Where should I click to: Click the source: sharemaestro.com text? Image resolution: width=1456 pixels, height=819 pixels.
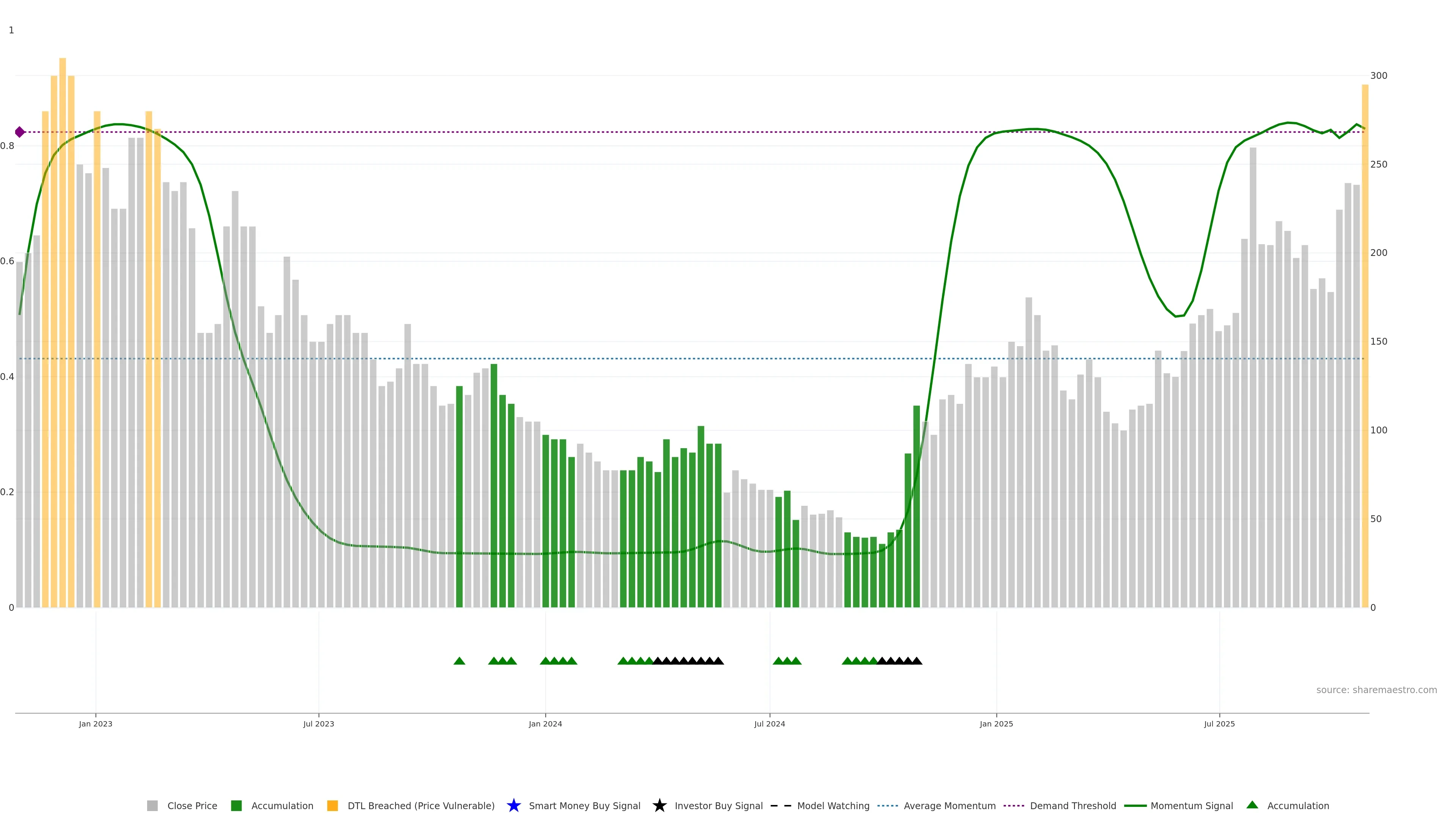[x=1376, y=690]
